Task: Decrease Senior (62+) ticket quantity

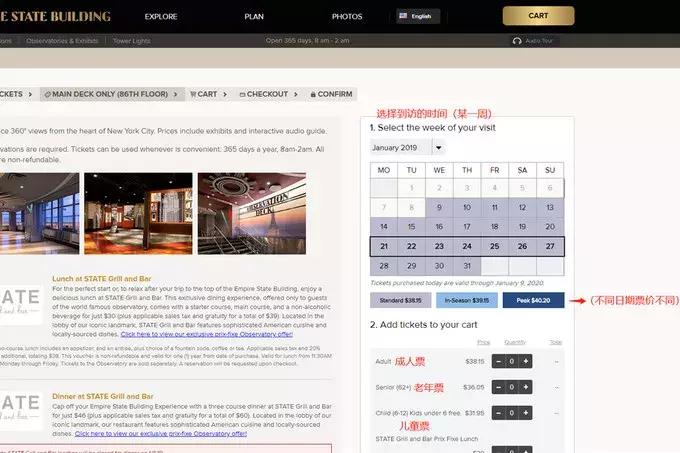Action: 498,387
